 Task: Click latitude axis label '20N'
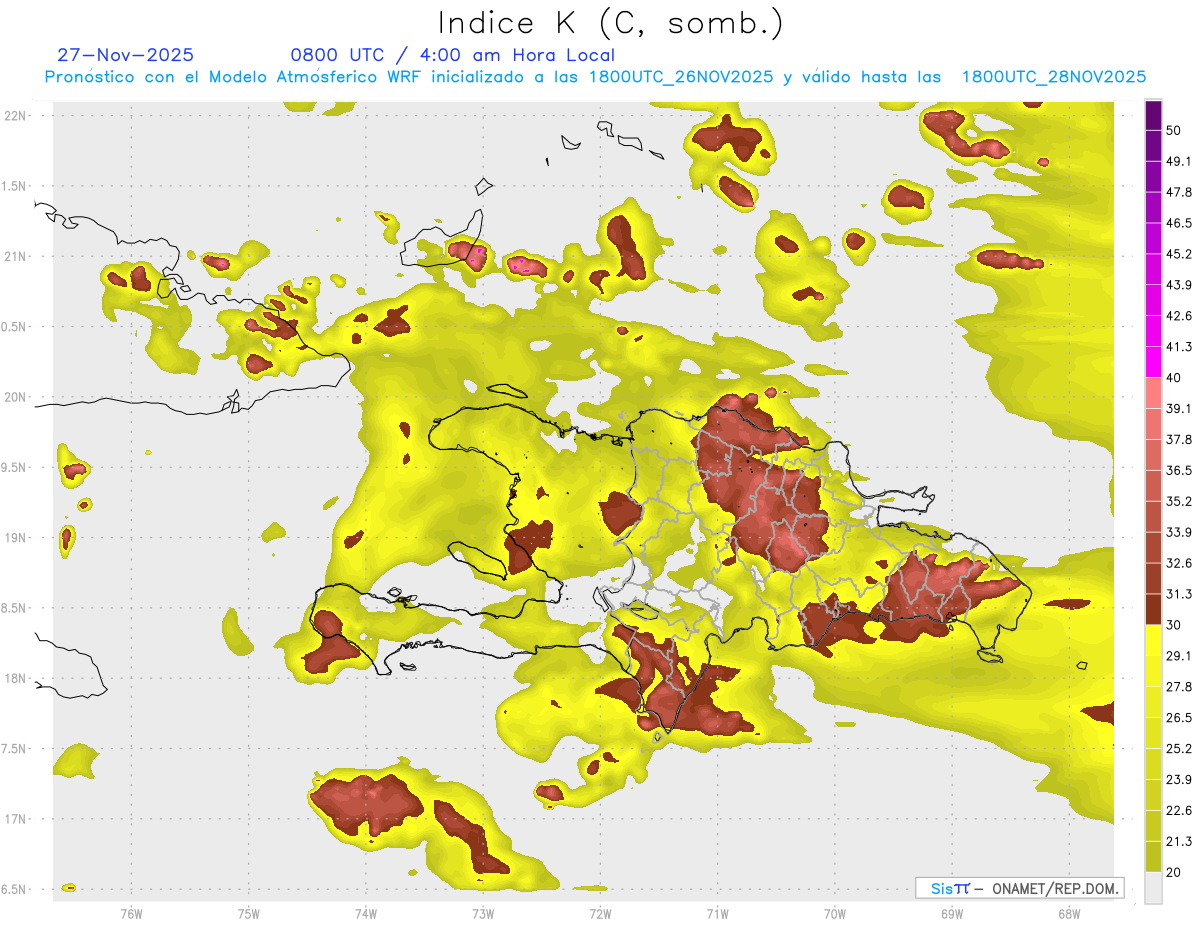15,397
